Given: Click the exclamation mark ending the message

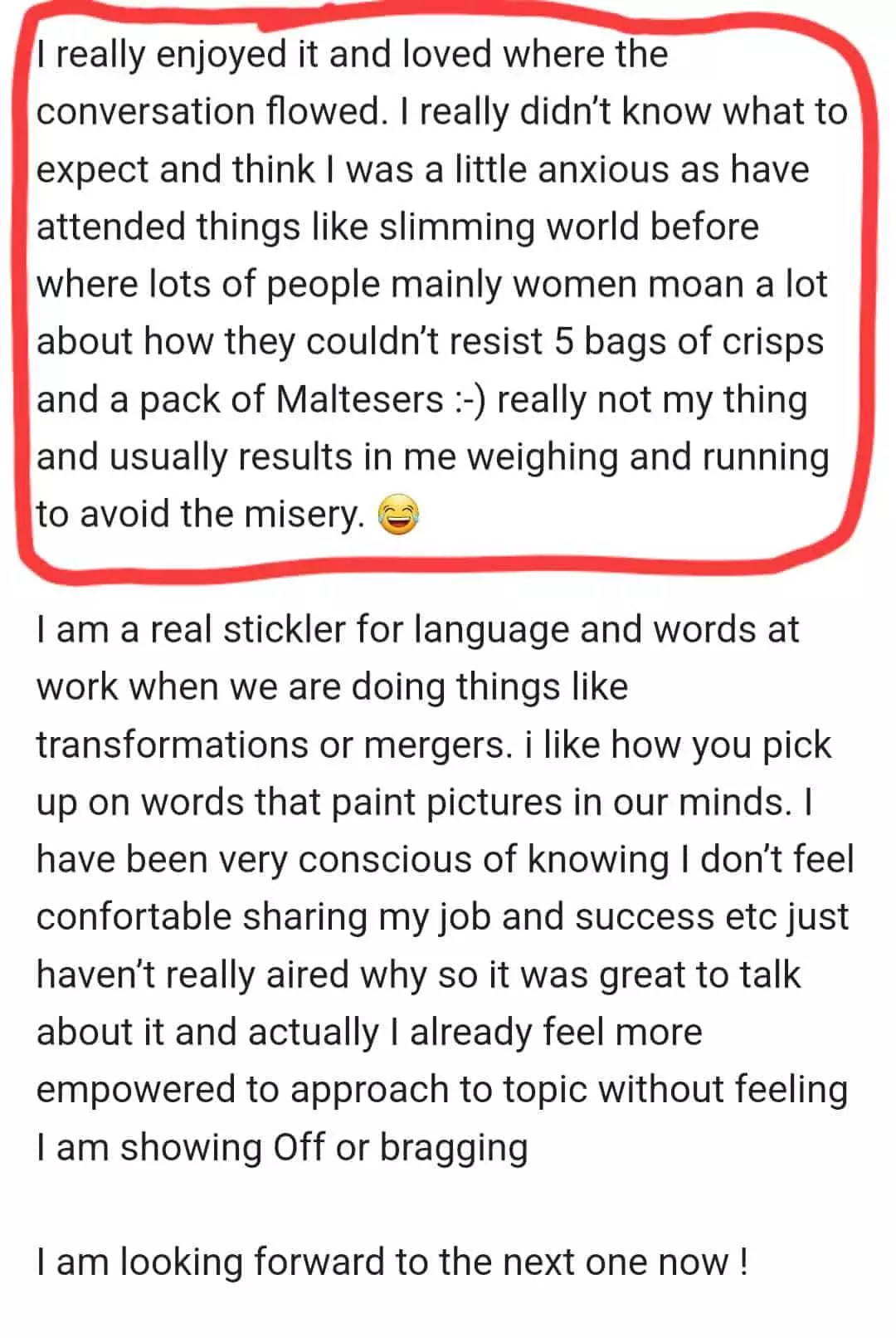Looking at the screenshot, I should click(x=742, y=1262).
